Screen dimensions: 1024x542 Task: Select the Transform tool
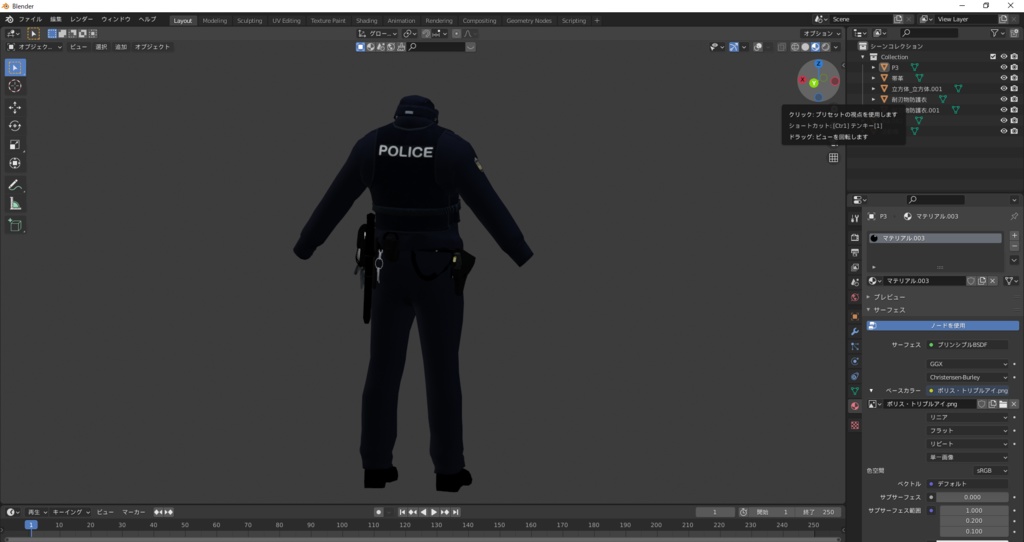click(15, 163)
